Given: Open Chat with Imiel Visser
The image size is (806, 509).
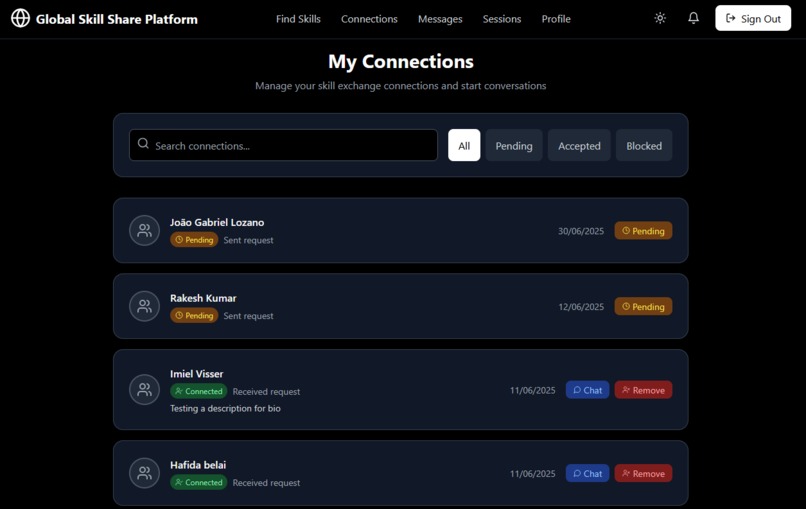Looking at the screenshot, I should [x=588, y=390].
